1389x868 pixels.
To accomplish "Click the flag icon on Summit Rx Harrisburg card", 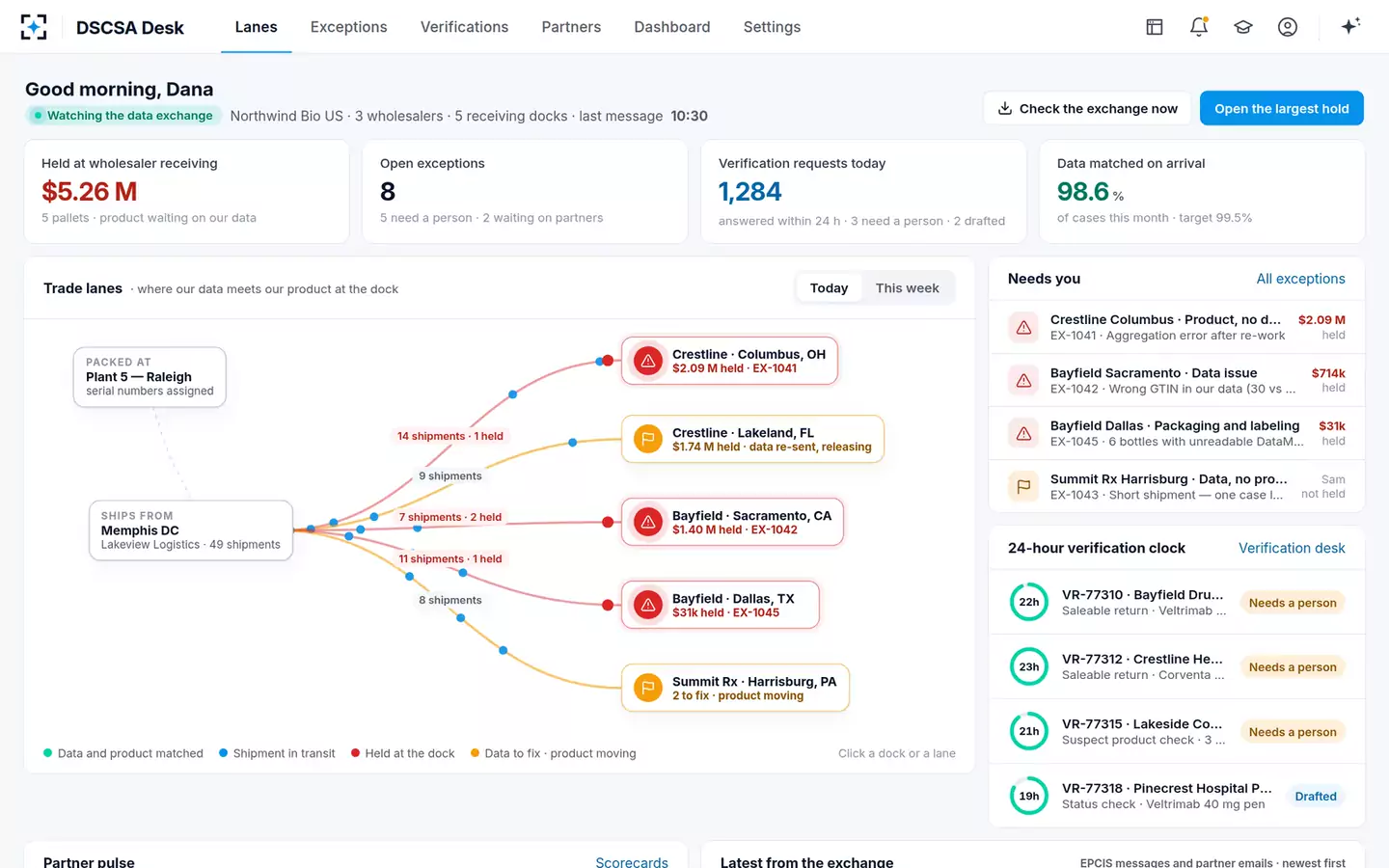I will pyautogui.click(x=648, y=688).
